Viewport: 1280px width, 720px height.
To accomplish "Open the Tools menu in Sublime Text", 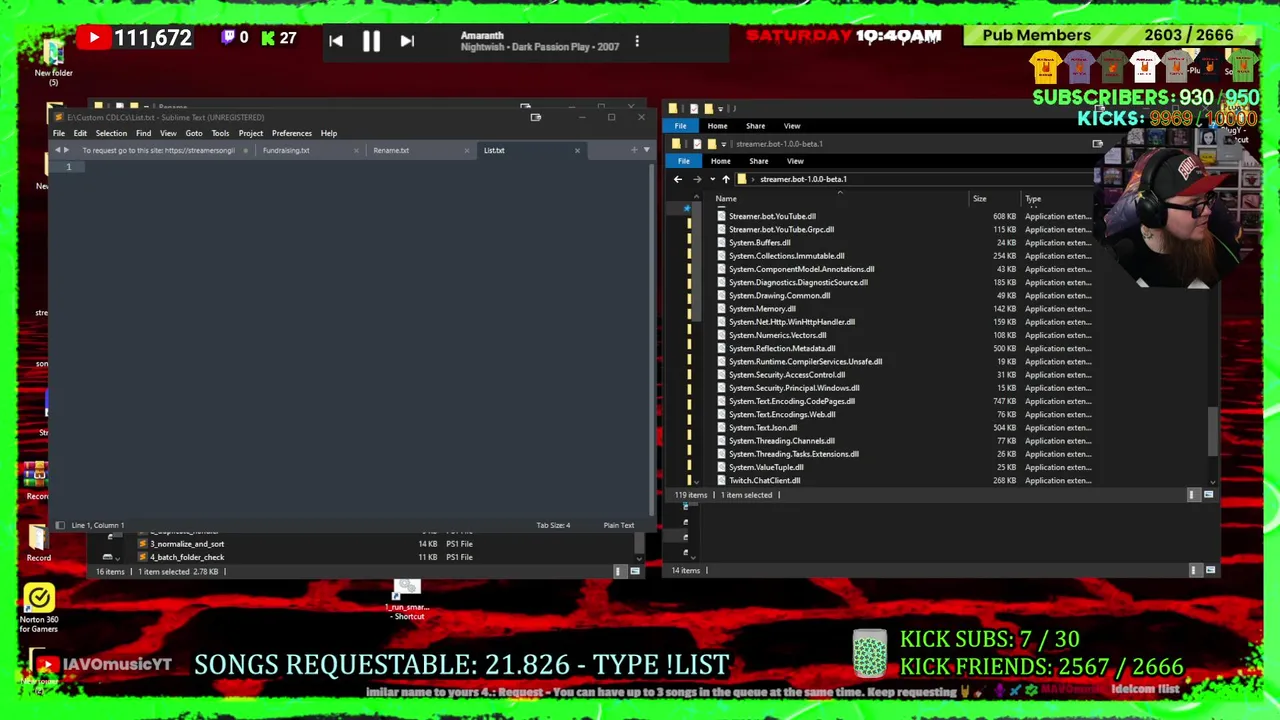I will [220, 133].
